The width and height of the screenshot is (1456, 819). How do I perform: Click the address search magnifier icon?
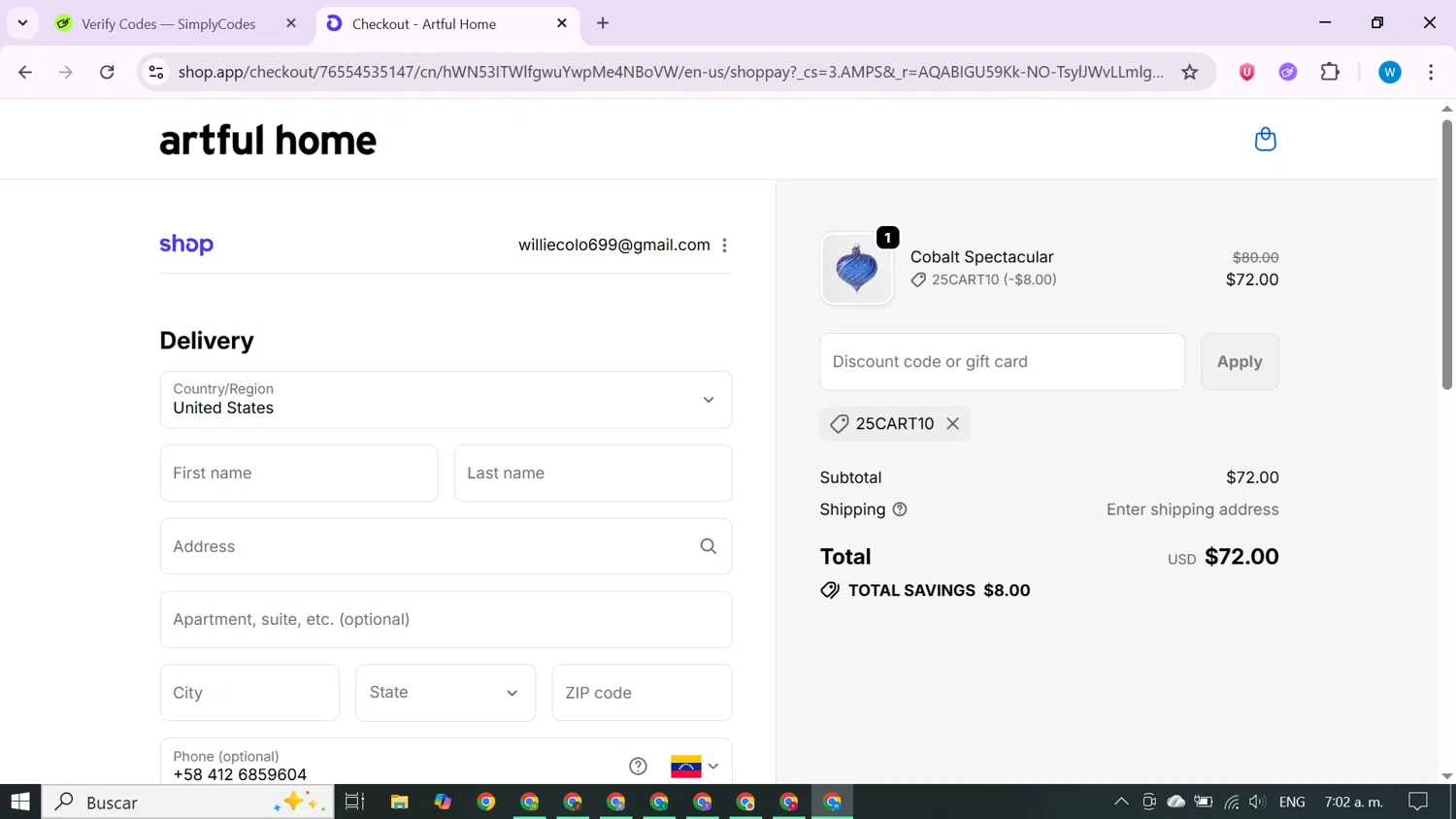point(709,546)
